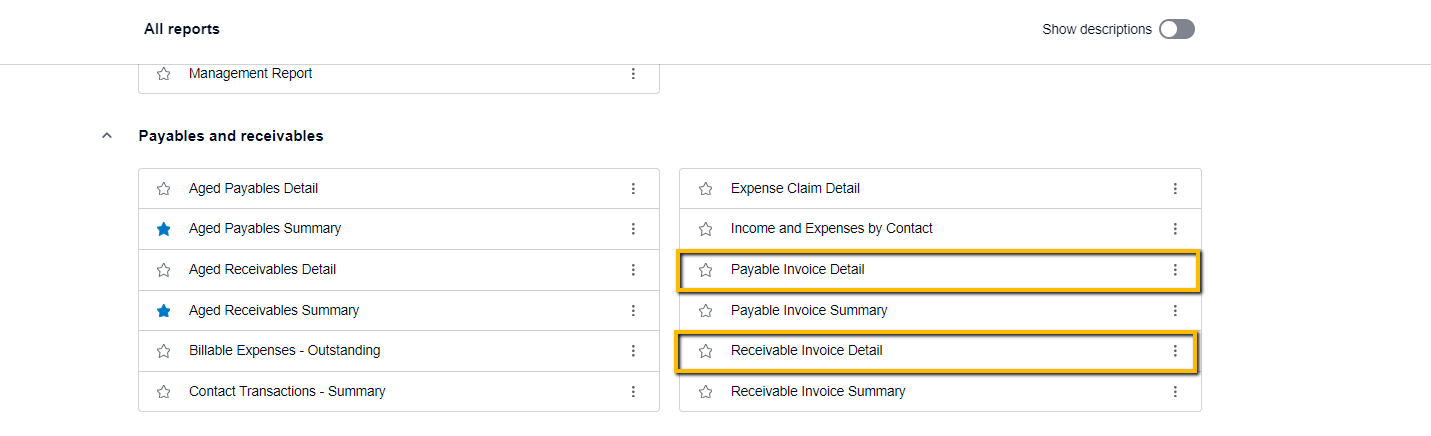Open more options for Payable Invoice Detail
The image size is (1431, 436).
click(1175, 270)
